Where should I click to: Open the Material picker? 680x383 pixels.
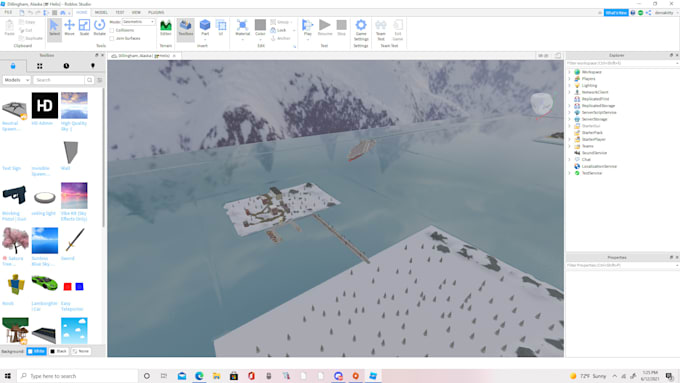click(242, 28)
